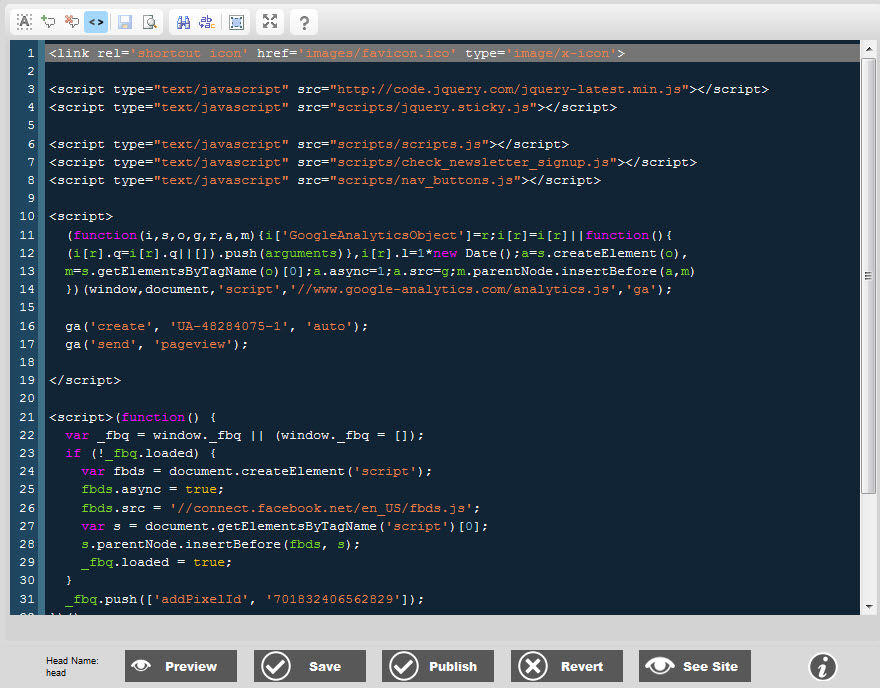Screen dimensions: 880x688
Task: Click line number 10 in the gutter
Action: (27, 217)
